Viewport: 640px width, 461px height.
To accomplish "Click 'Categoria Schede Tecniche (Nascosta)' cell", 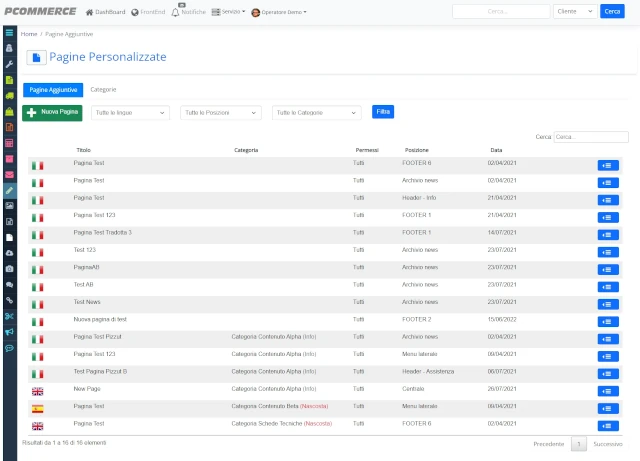I will (282, 423).
